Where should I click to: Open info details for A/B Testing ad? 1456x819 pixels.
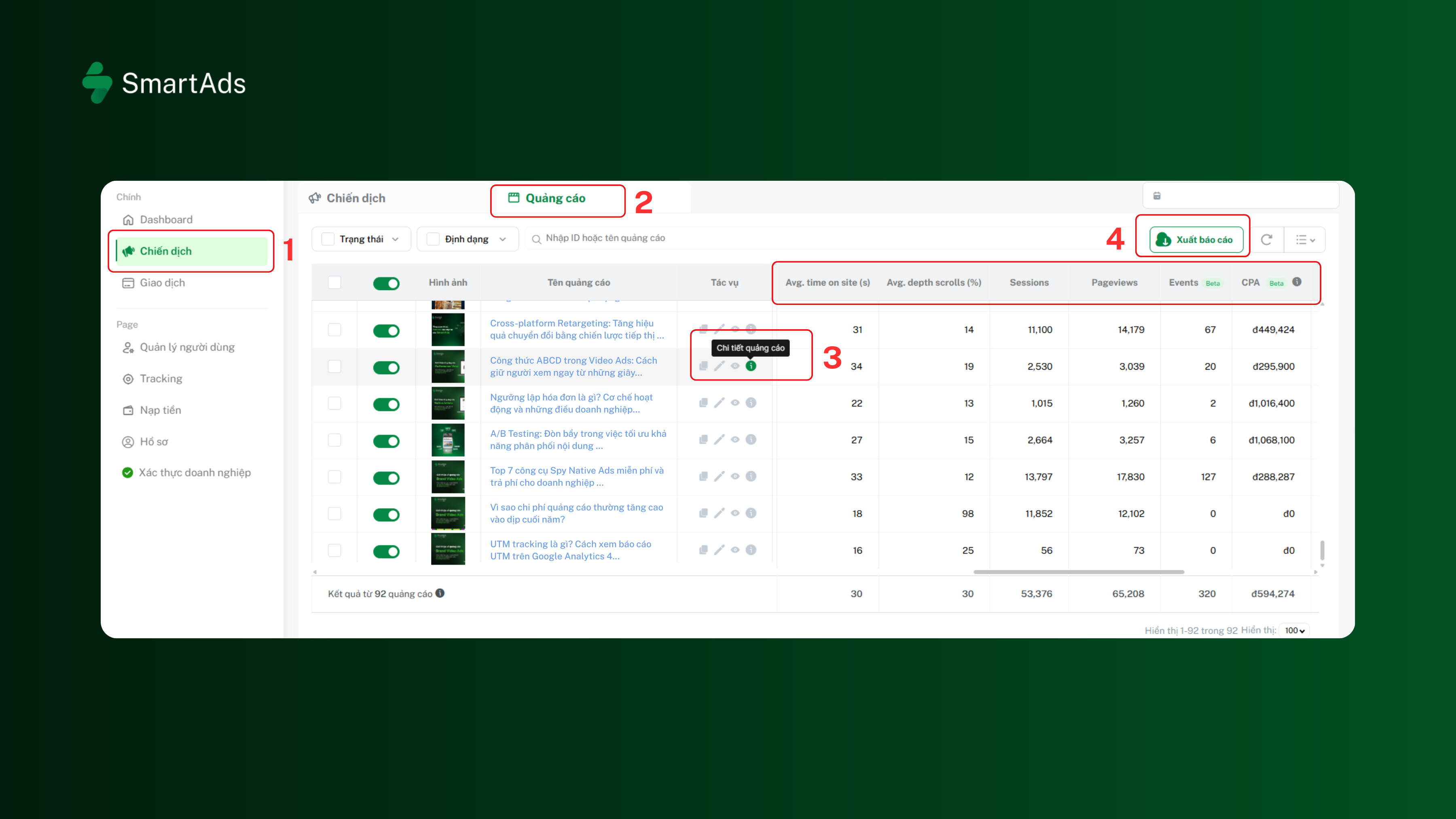pyautogui.click(x=751, y=440)
